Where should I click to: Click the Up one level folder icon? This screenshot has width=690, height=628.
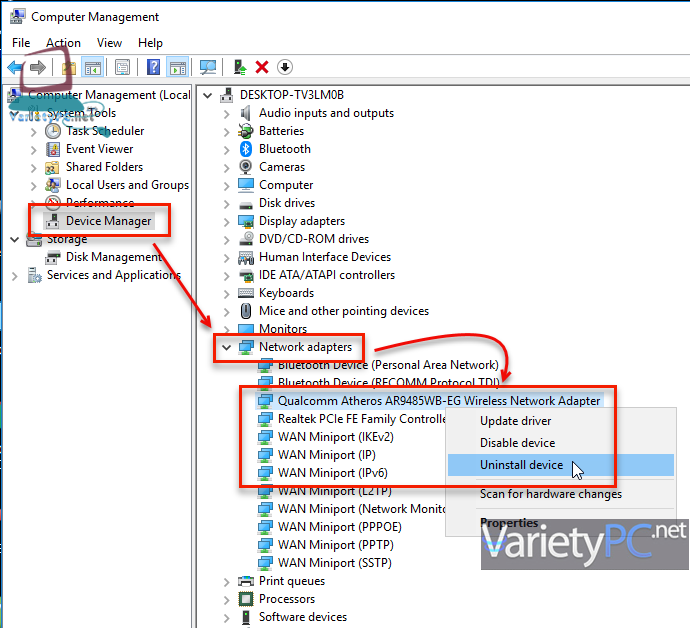tap(69, 68)
